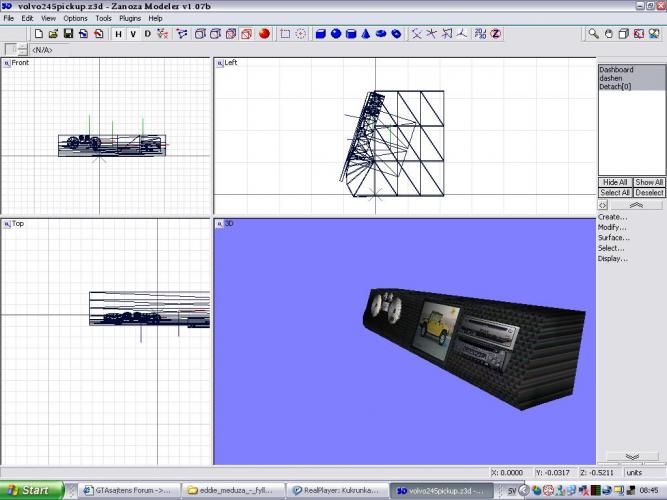Click the red Z icon in toolbar

[x=495, y=33]
